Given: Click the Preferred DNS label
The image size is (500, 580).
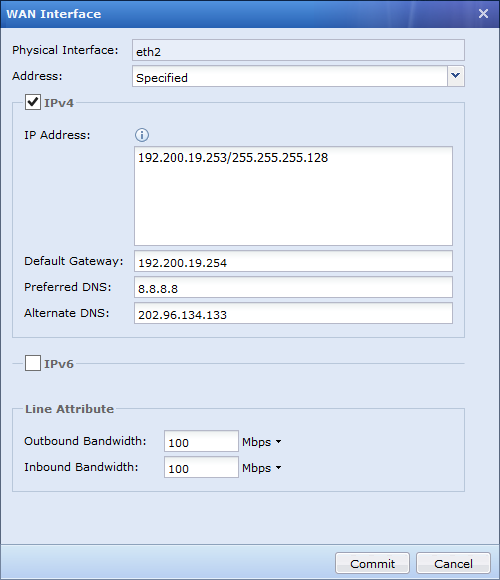Looking at the screenshot, I should (x=68, y=287).
